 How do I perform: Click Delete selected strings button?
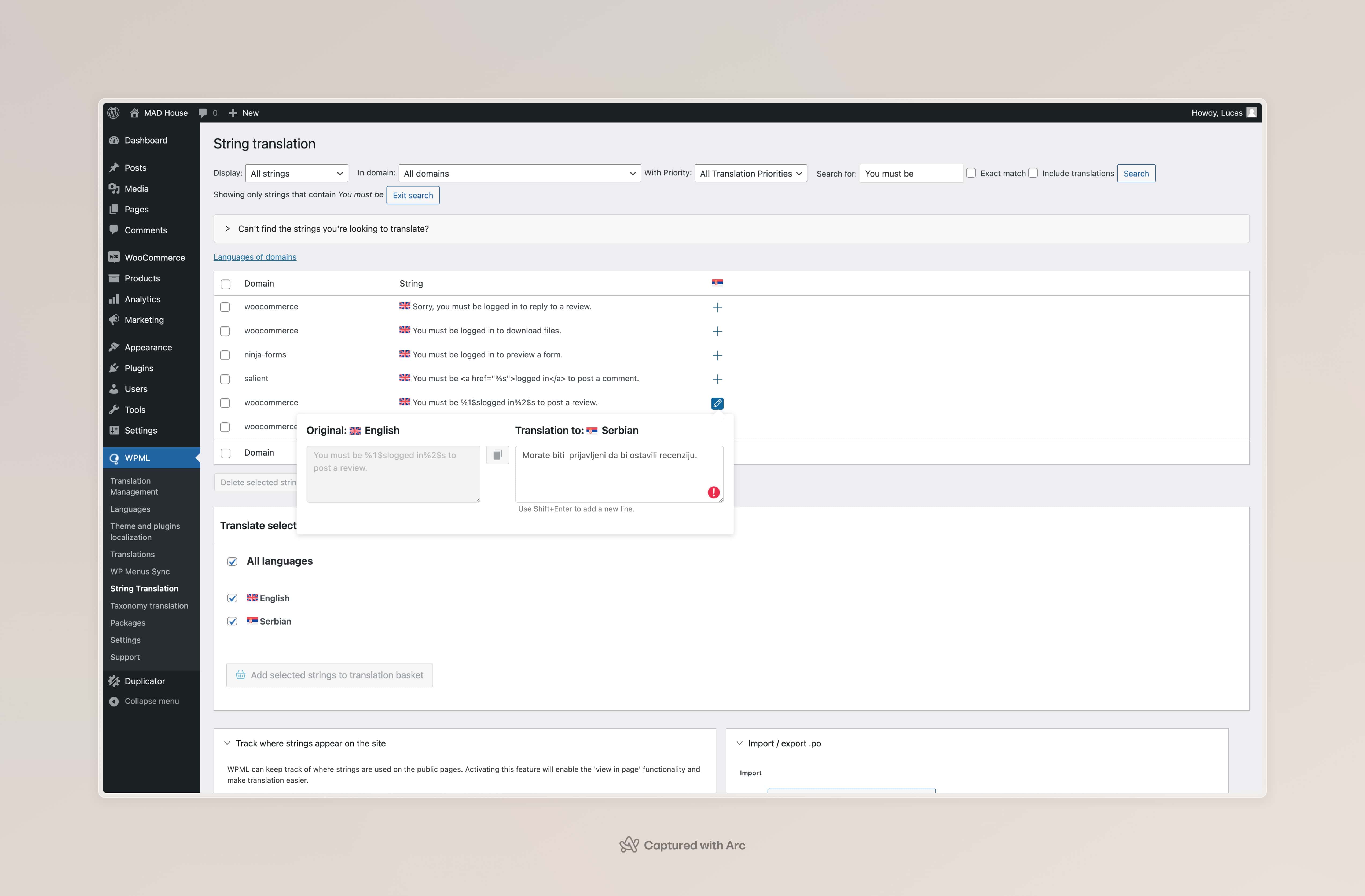pyautogui.click(x=256, y=482)
